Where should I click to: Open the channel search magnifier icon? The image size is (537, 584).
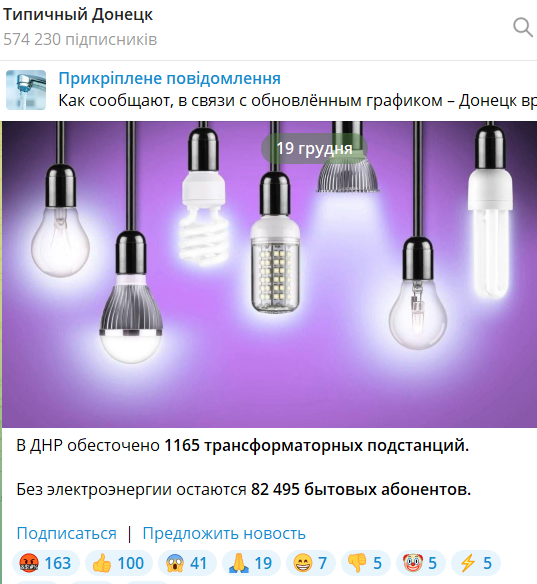click(x=522, y=27)
